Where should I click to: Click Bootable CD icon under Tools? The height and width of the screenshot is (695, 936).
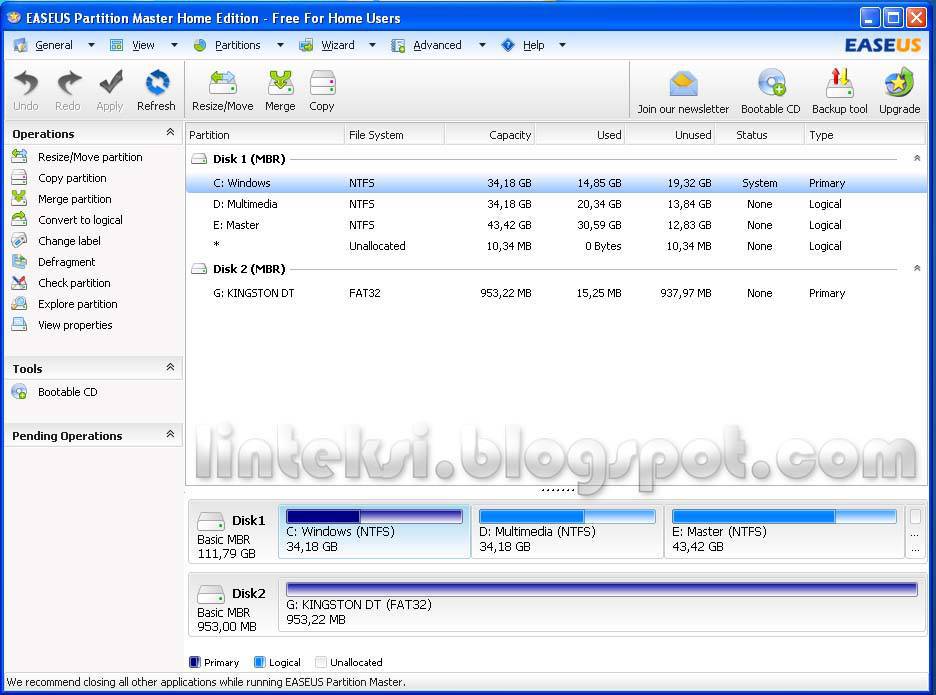19,392
